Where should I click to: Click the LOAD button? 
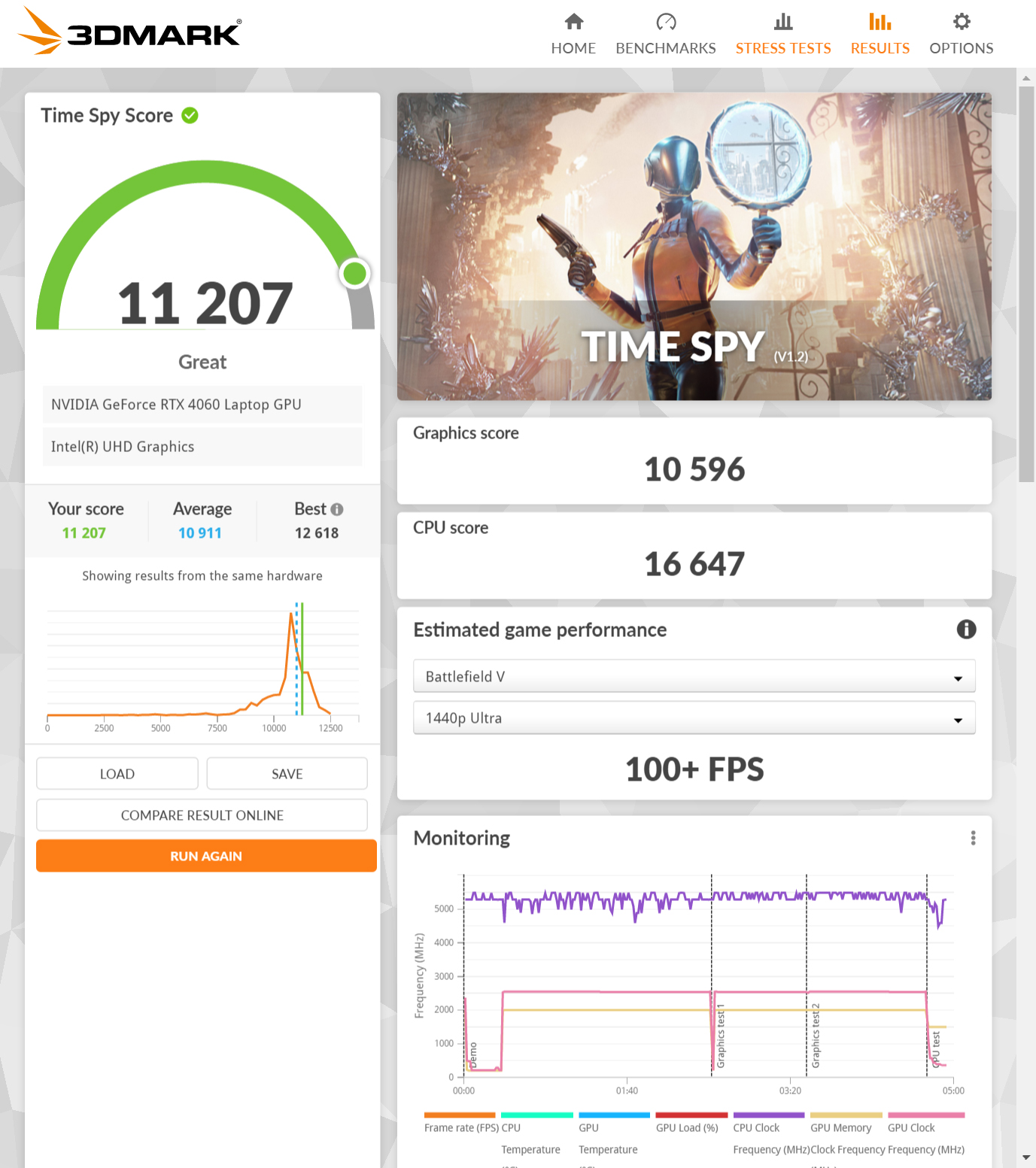[x=117, y=774]
